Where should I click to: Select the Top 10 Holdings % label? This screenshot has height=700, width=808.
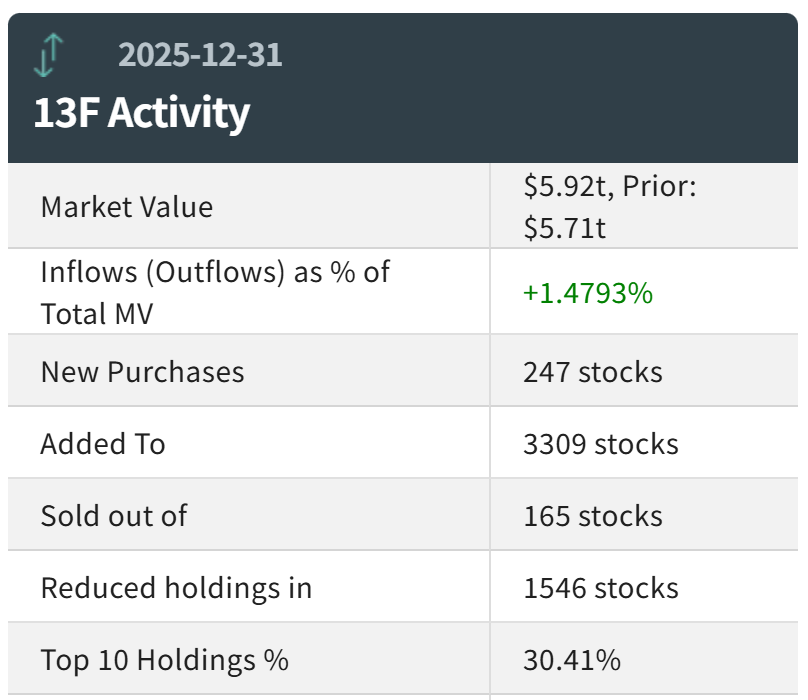[165, 659]
